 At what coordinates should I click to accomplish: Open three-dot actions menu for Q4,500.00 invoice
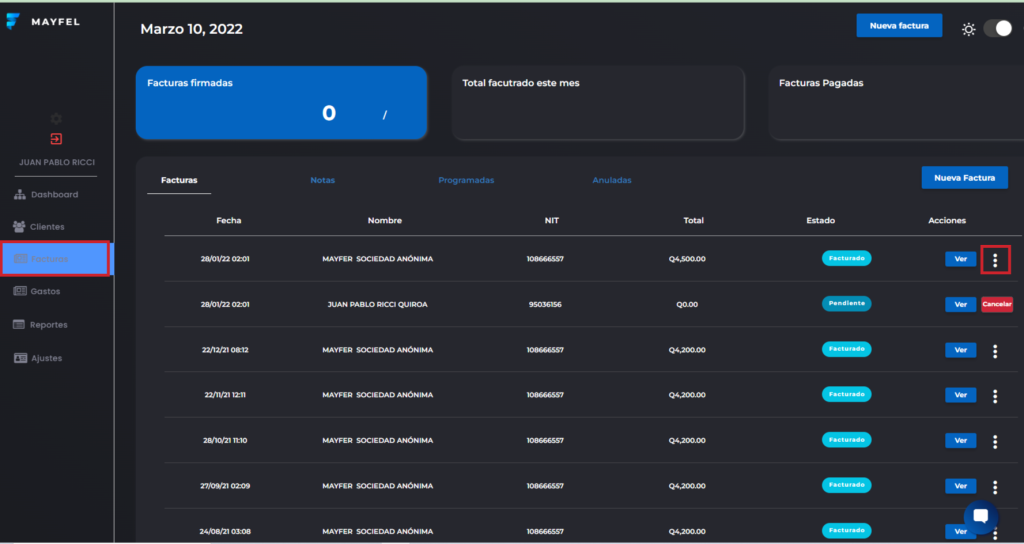point(995,260)
